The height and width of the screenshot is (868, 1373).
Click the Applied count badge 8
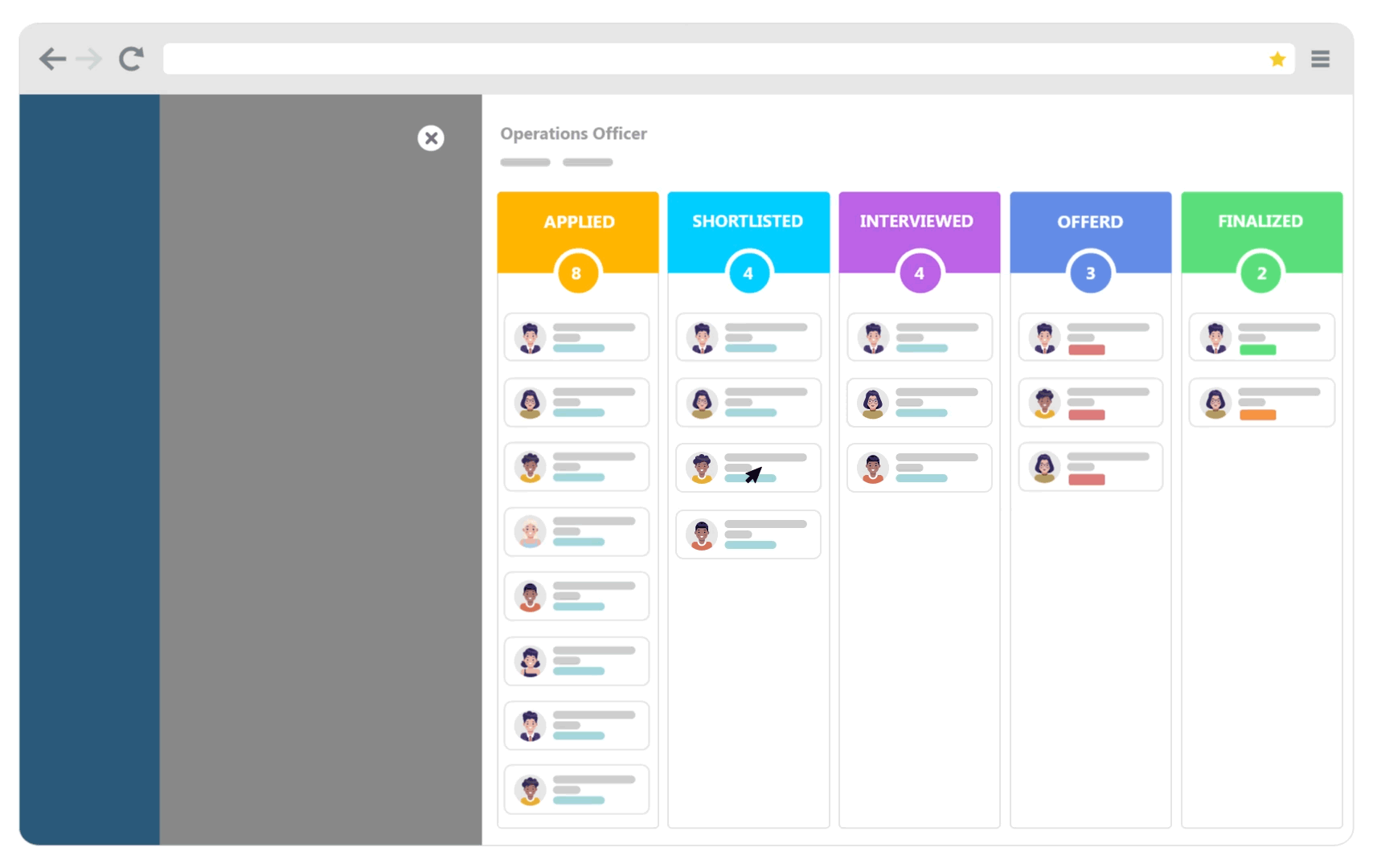click(576, 273)
